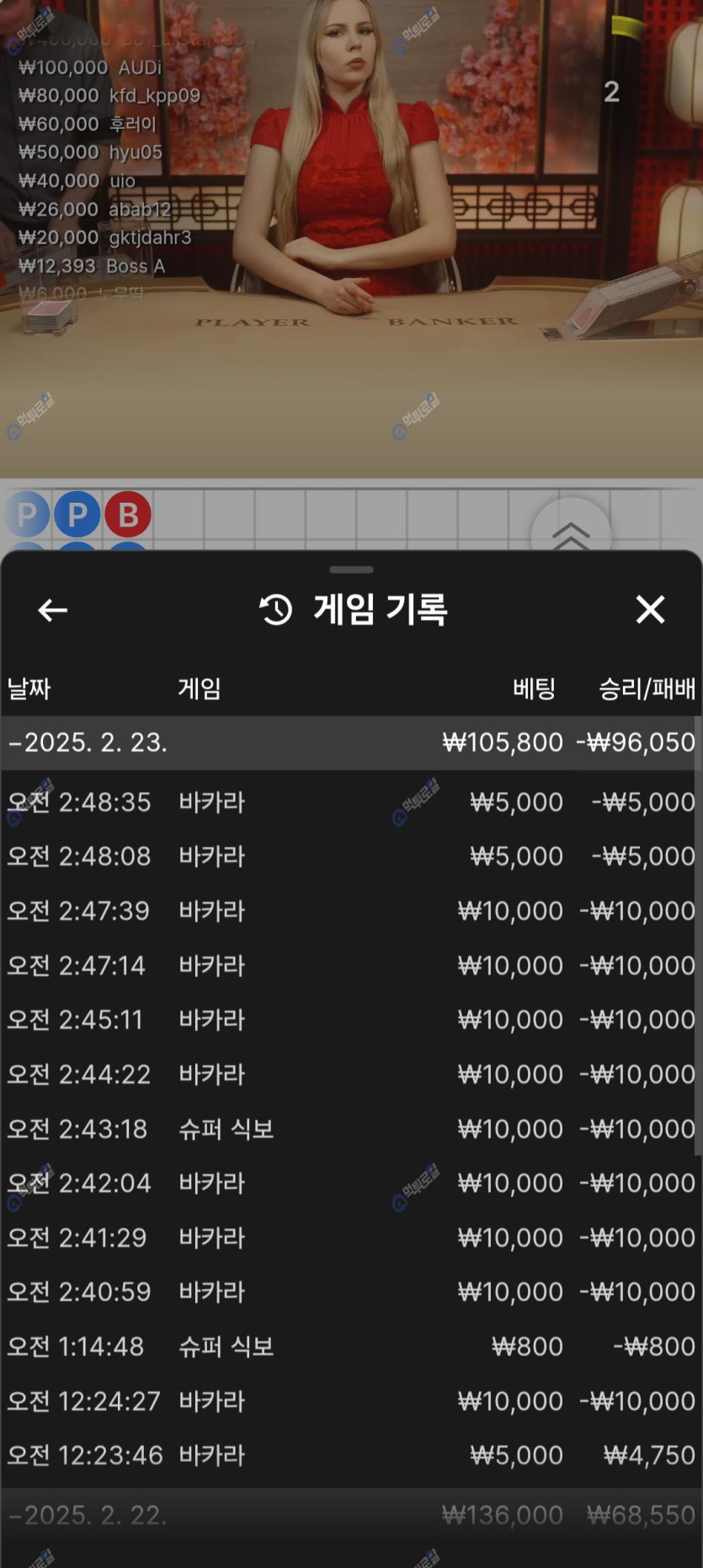Open the 오전 2:40:59 바카라 record

click(351, 1292)
